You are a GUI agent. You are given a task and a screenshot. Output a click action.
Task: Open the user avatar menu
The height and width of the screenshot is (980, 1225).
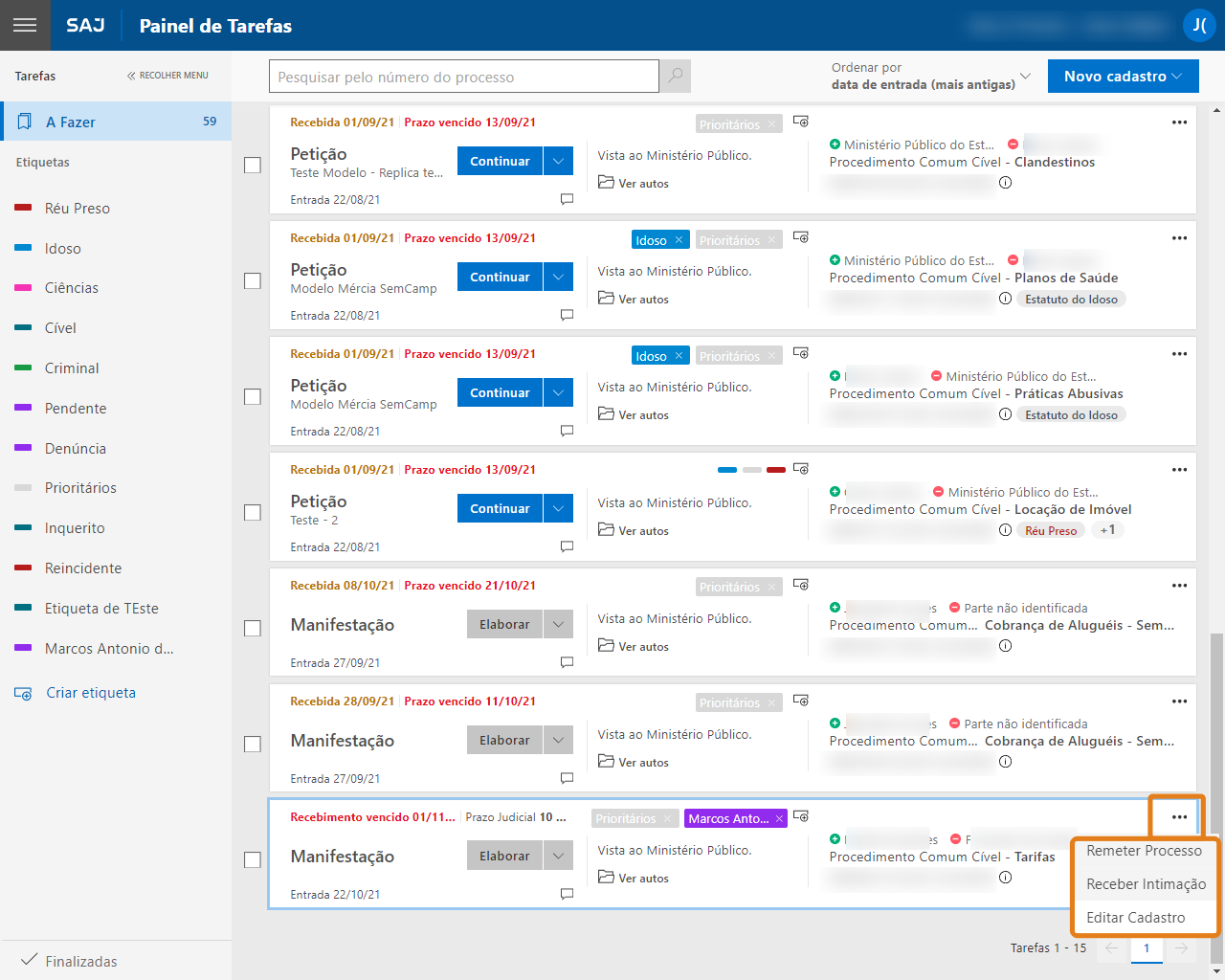coord(1199,25)
